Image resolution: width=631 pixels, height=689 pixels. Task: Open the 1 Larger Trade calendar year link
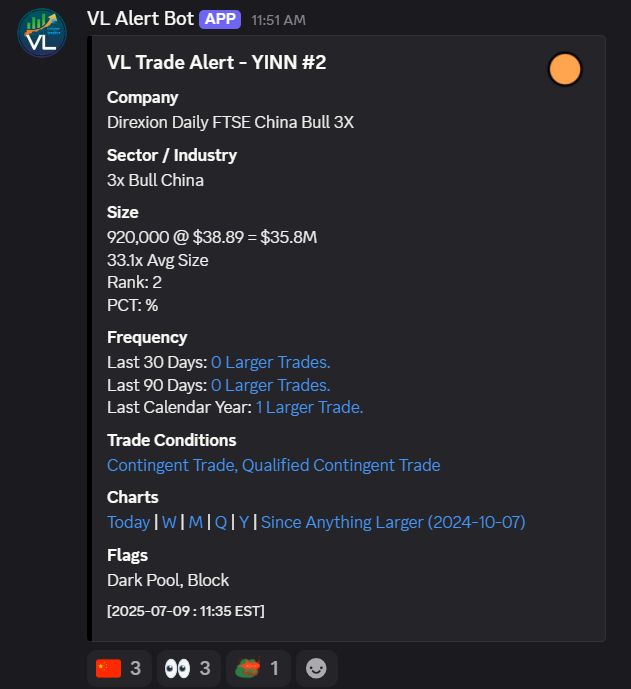[309, 407]
